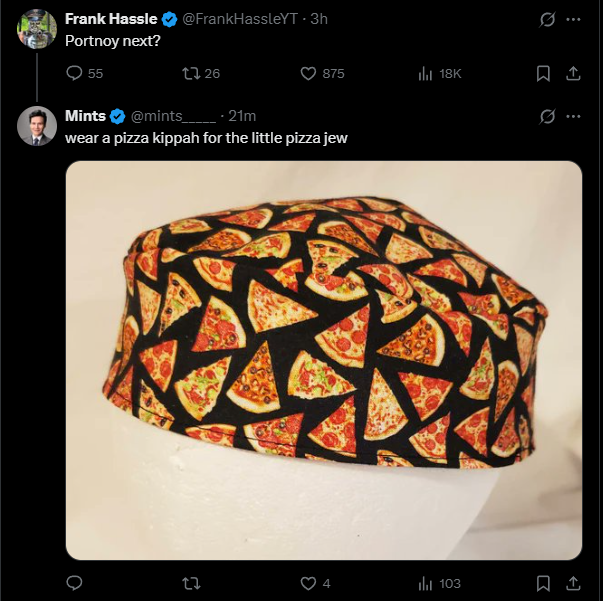Viewport: 603px width, 601px height.
Task: Share the Mints tweet
Action: (573, 583)
